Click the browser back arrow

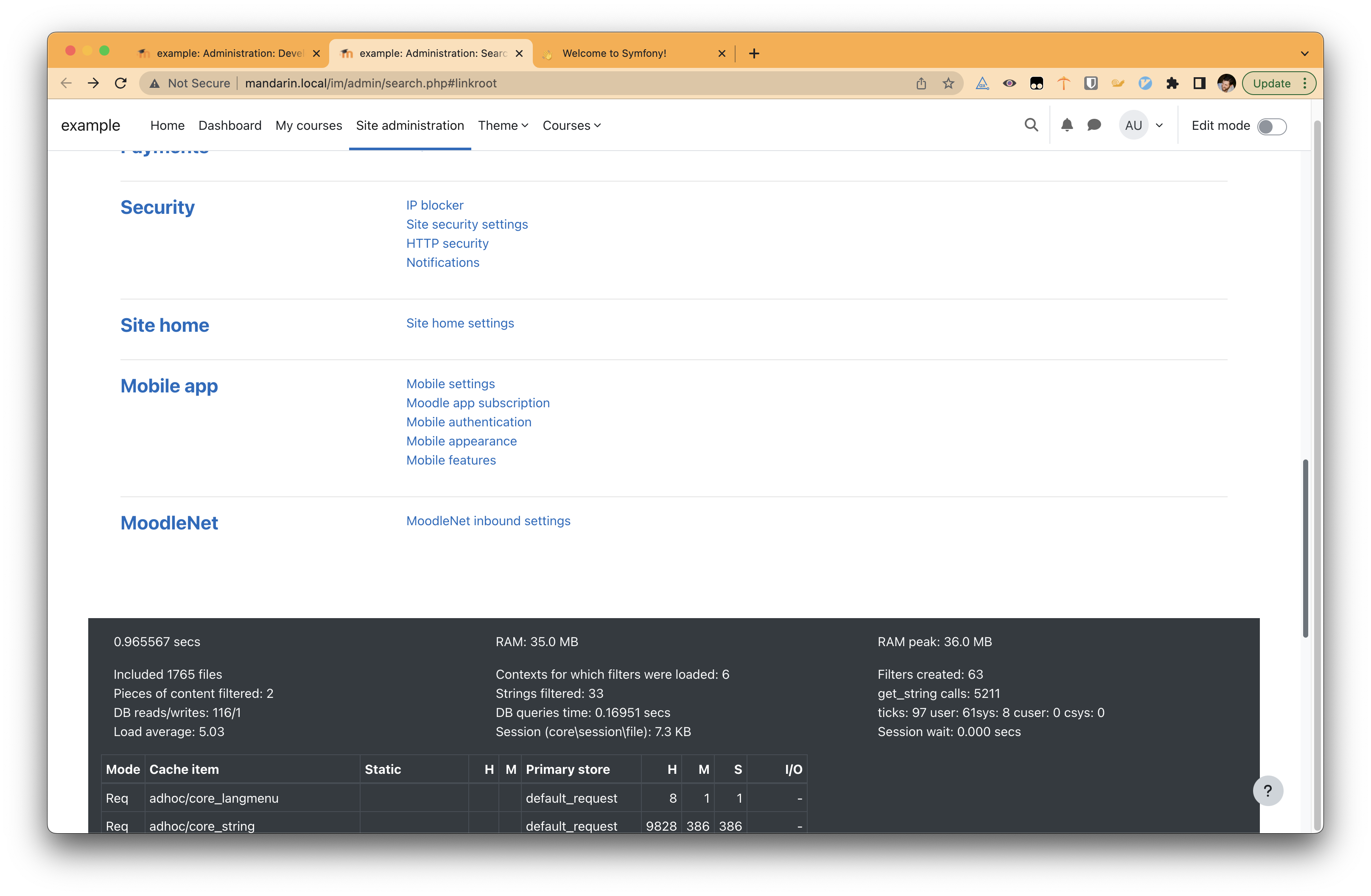[66, 83]
